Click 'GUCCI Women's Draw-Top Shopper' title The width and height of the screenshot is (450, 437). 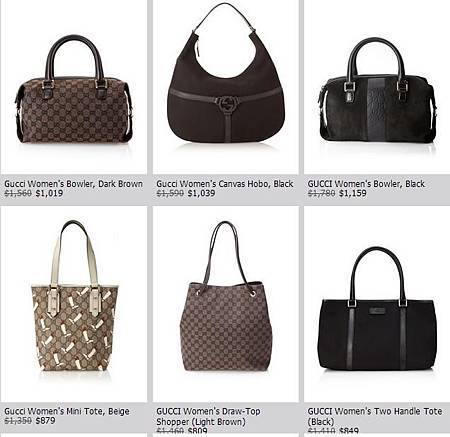click(208, 416)
